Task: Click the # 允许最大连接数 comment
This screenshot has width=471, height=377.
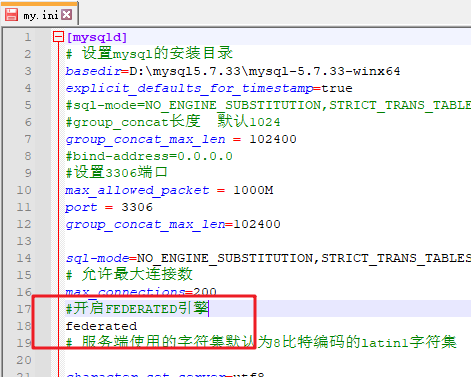Action: [x=129, y=275]
